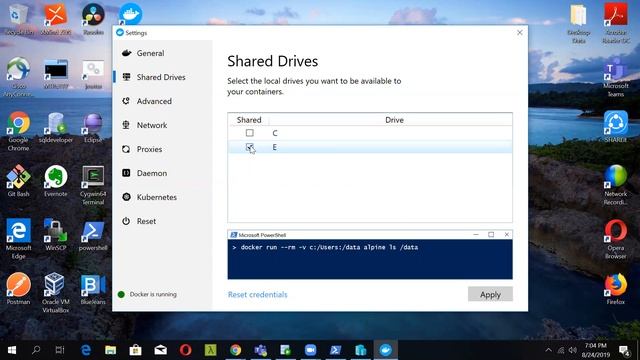Click the Reset credentials link
Image resolution: width=640 pixels, height=360 pixels.
coord(258,295)
